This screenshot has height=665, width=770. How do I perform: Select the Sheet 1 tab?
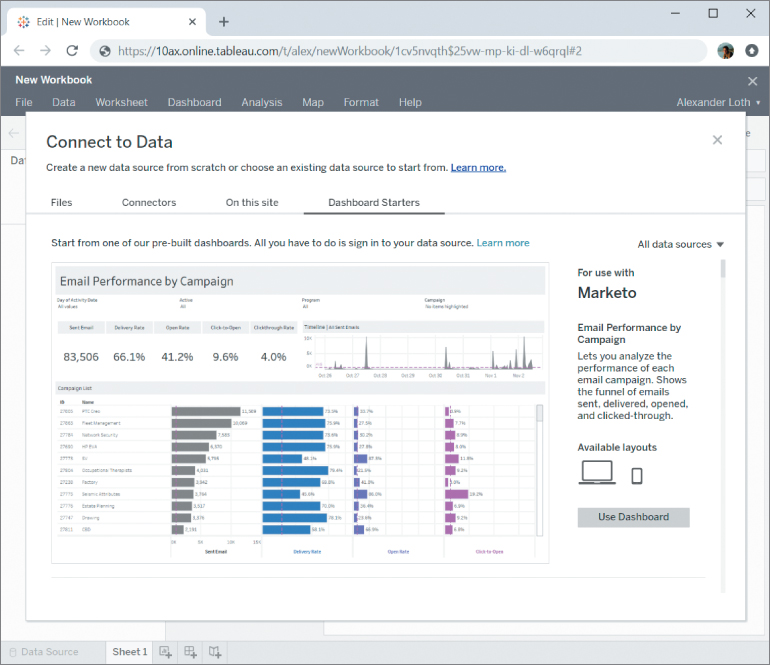point(130,652)
